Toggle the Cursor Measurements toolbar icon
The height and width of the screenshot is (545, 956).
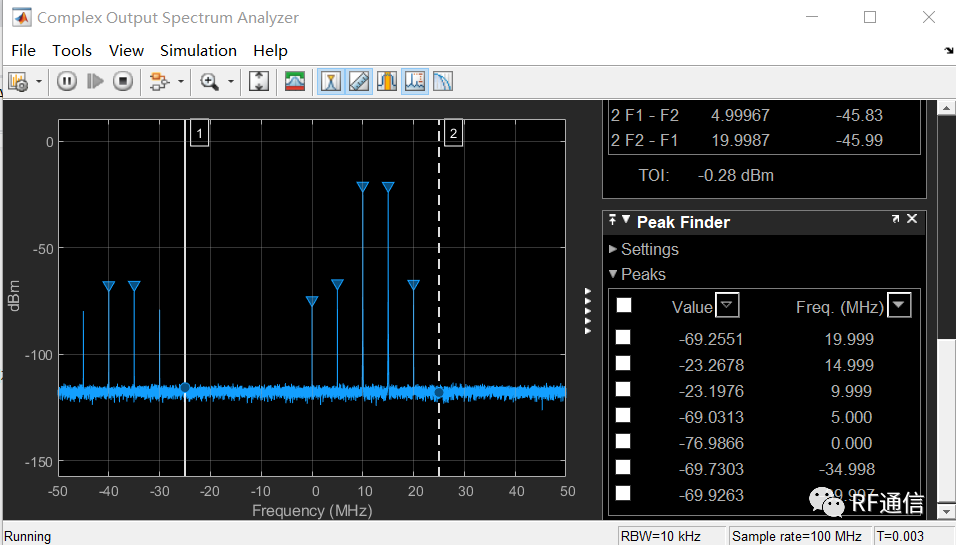[x=330, y=82]
